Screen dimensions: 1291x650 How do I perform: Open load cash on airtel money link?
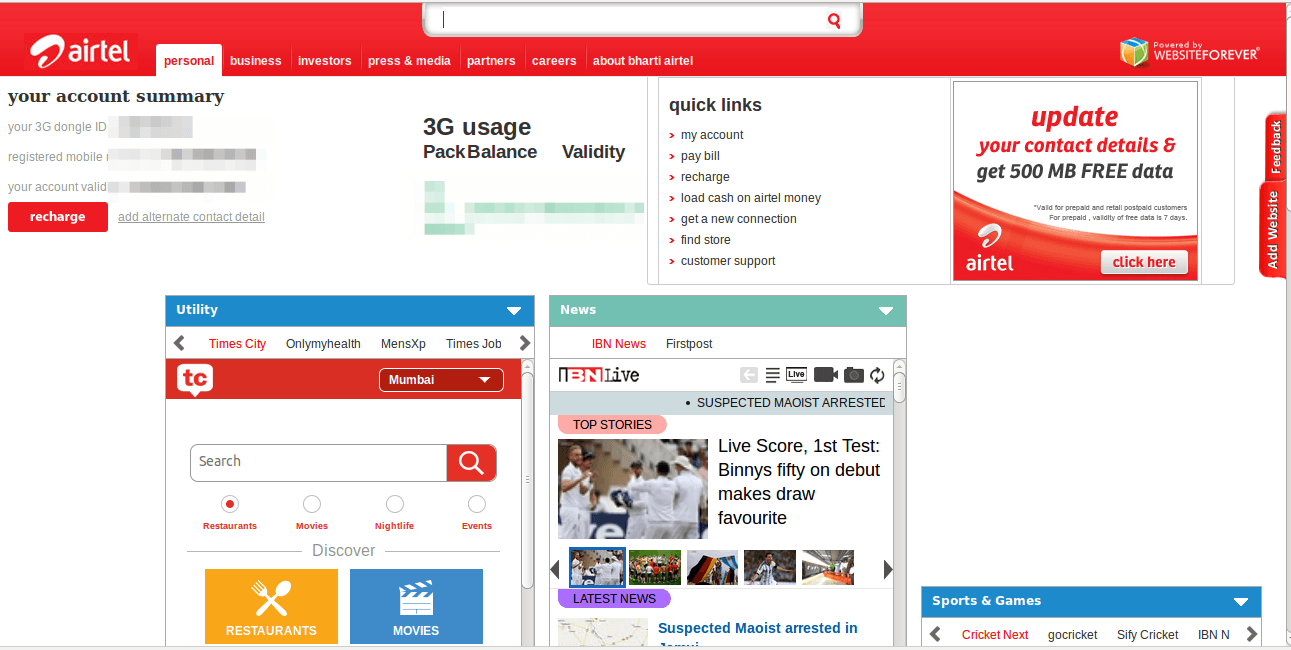(751, 198)
